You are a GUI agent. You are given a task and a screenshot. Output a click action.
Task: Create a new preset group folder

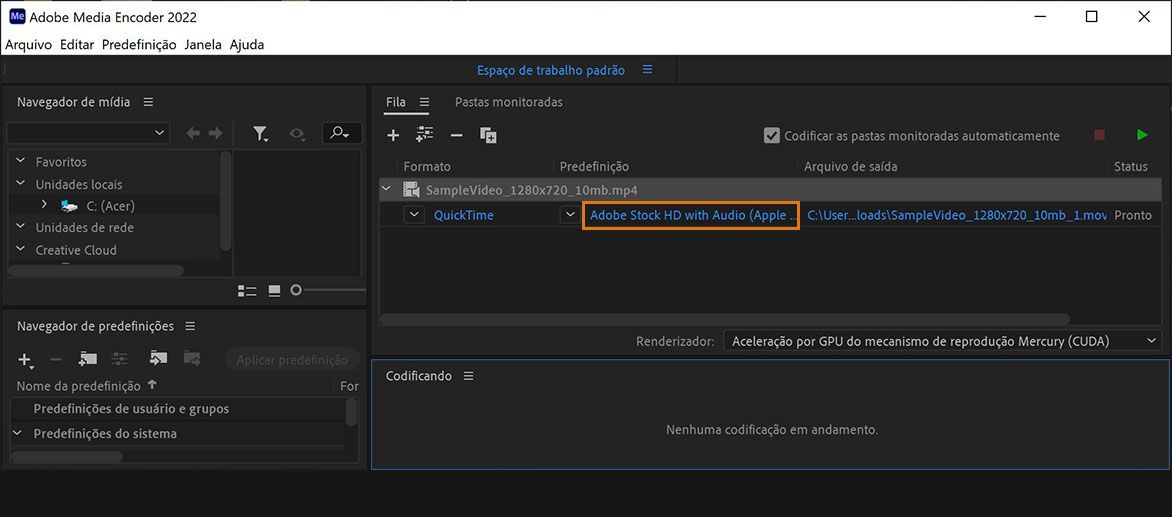[x=88, y=359]
